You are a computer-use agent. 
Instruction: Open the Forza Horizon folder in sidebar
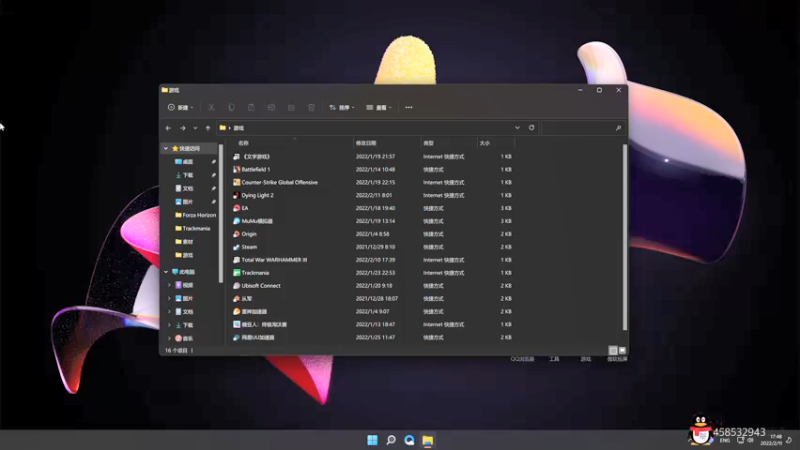(x=198, y=215)
